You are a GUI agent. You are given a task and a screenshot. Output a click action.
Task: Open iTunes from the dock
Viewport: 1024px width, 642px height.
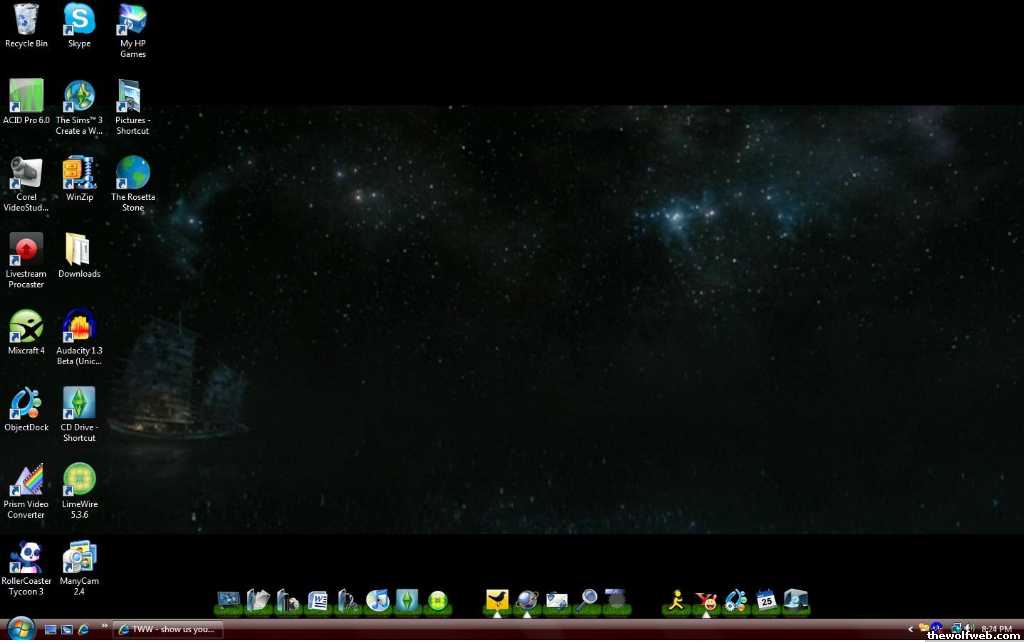pos(378,600)
